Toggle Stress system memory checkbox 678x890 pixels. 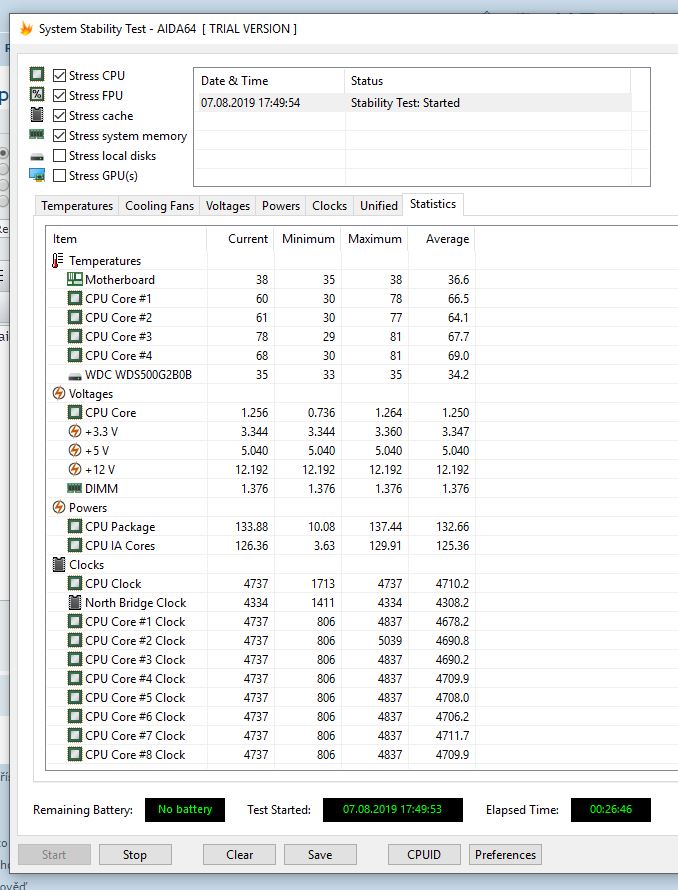click(x=60, y=136)
